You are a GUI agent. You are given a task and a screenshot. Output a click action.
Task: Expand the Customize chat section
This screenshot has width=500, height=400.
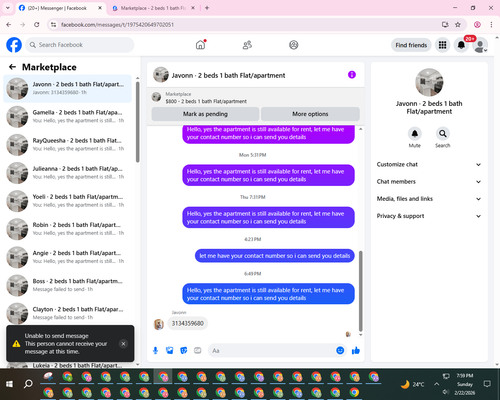click(x=429, y=164)
